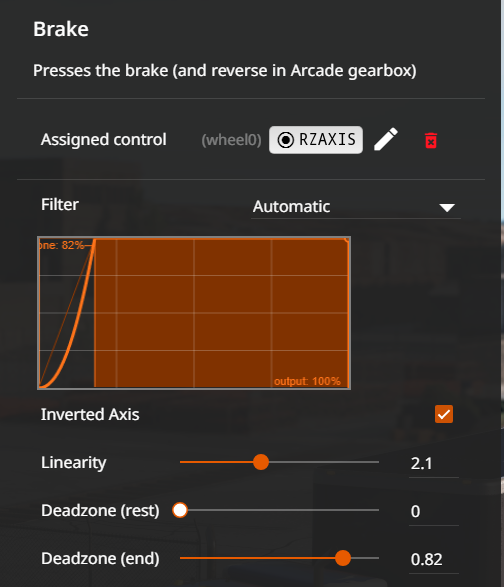Click the Linearity slider track right end

click(377, 462)
